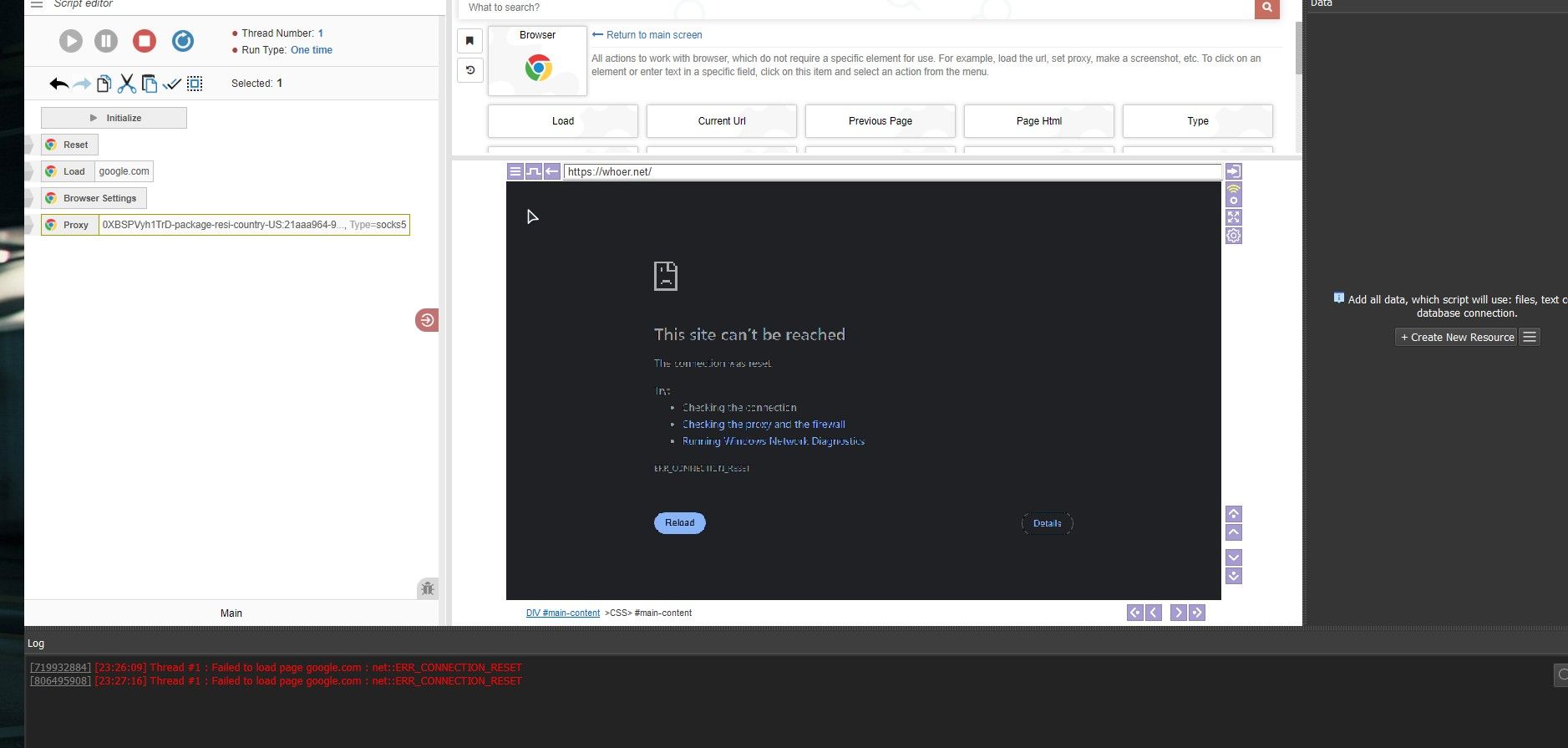Image resolution: width=1568 pixels, height=748 pixels.
Task: Open 'Checking the proxy and the firewall' link
Action: [764, 425]
